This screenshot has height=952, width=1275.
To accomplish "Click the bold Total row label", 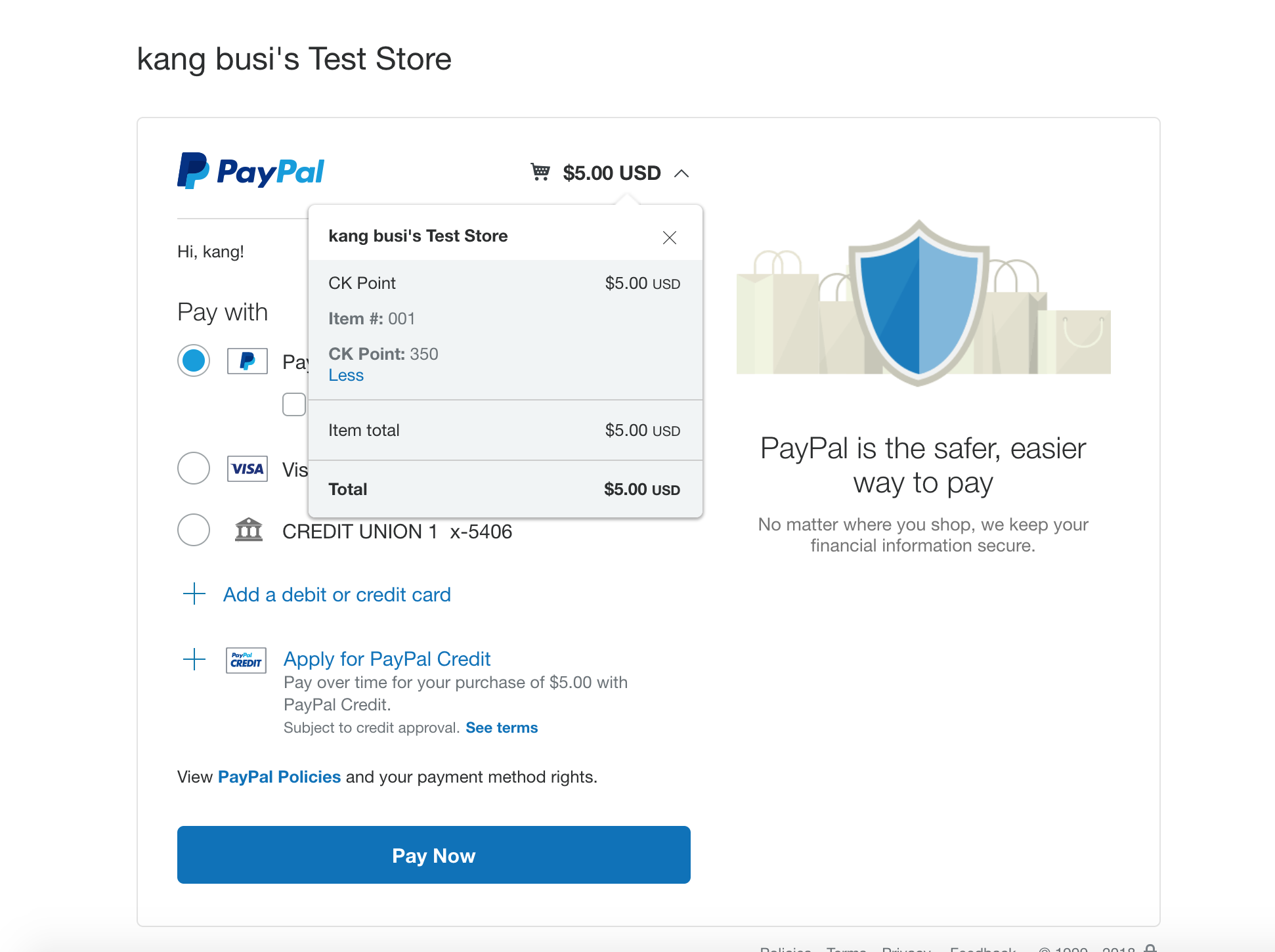I will coord(347,490).
